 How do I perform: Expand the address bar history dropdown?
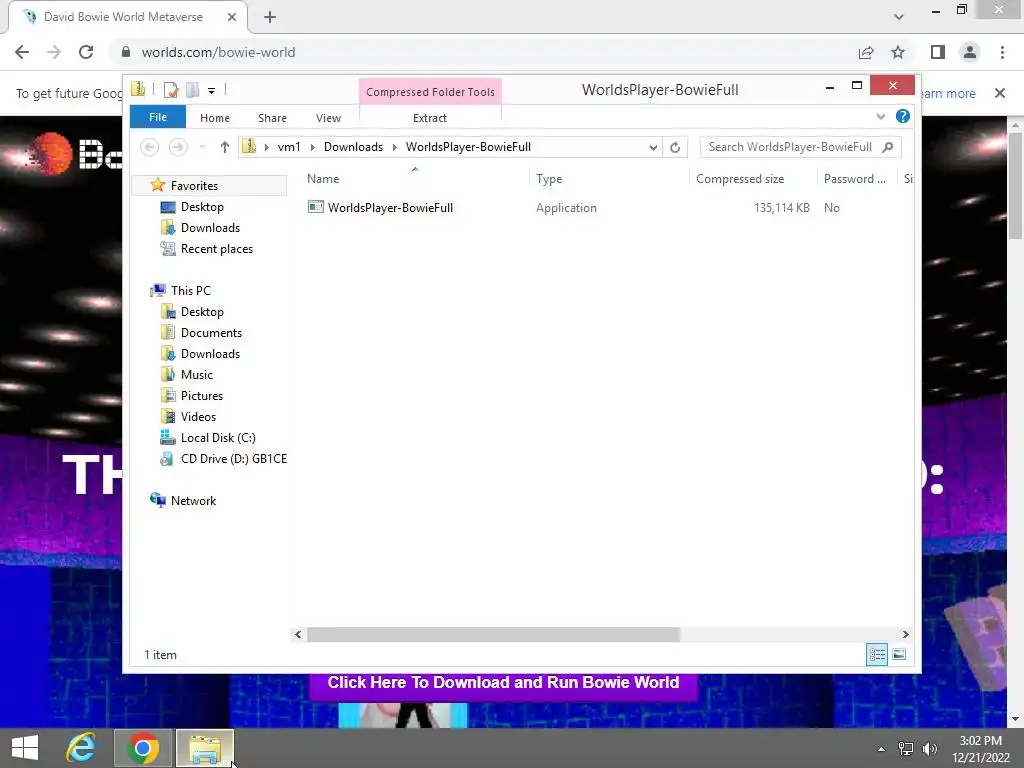pos(653,148)
